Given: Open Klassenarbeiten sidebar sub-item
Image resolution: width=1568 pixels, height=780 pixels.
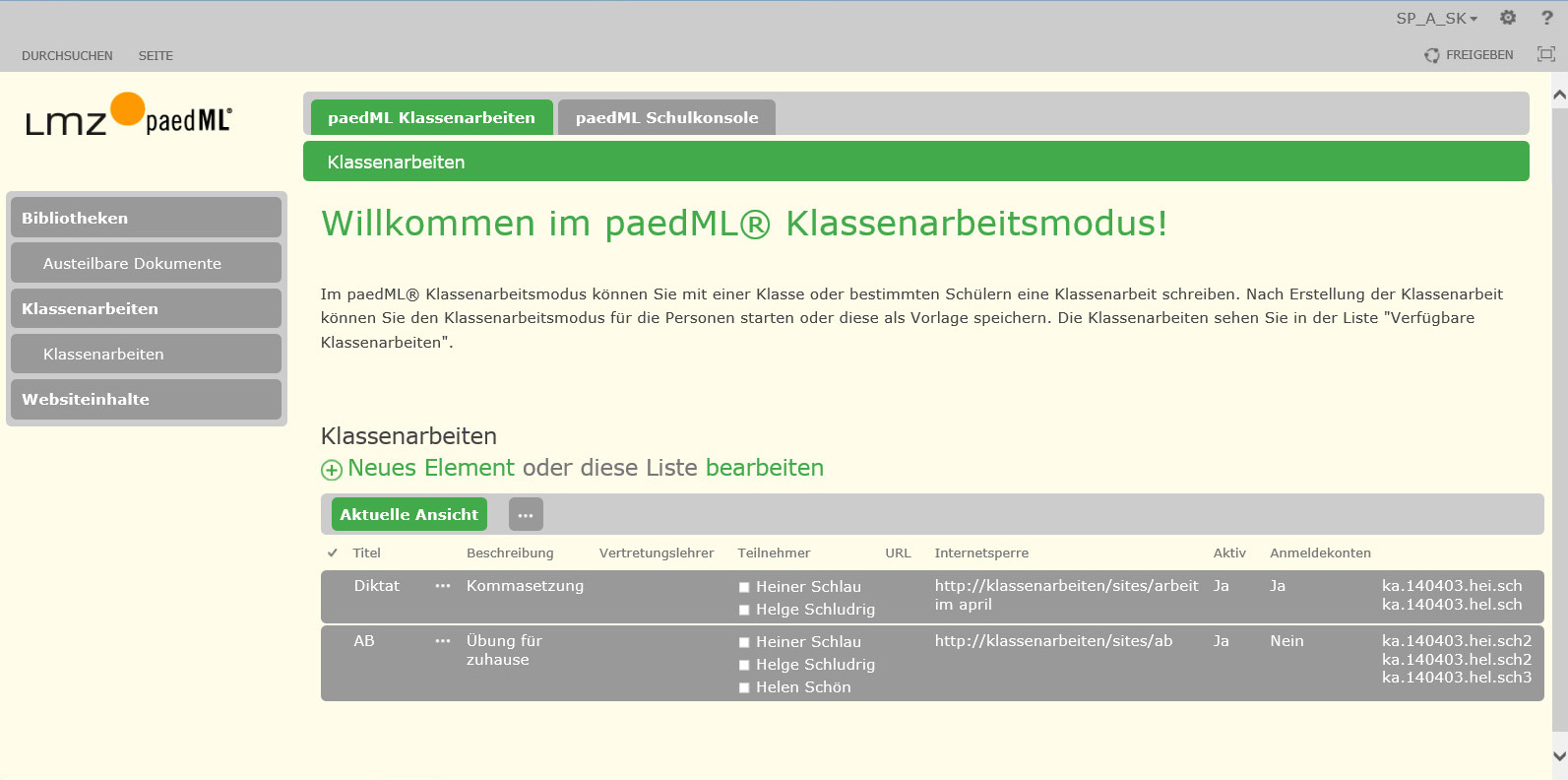Looking at the screenshot, I should pyautogui.click(x=146, y=354).
